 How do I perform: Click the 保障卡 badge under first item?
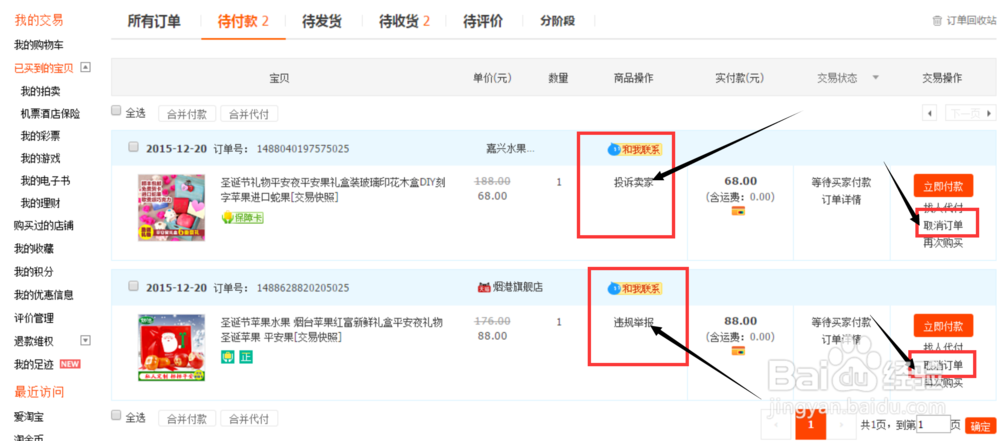(242, 218)
